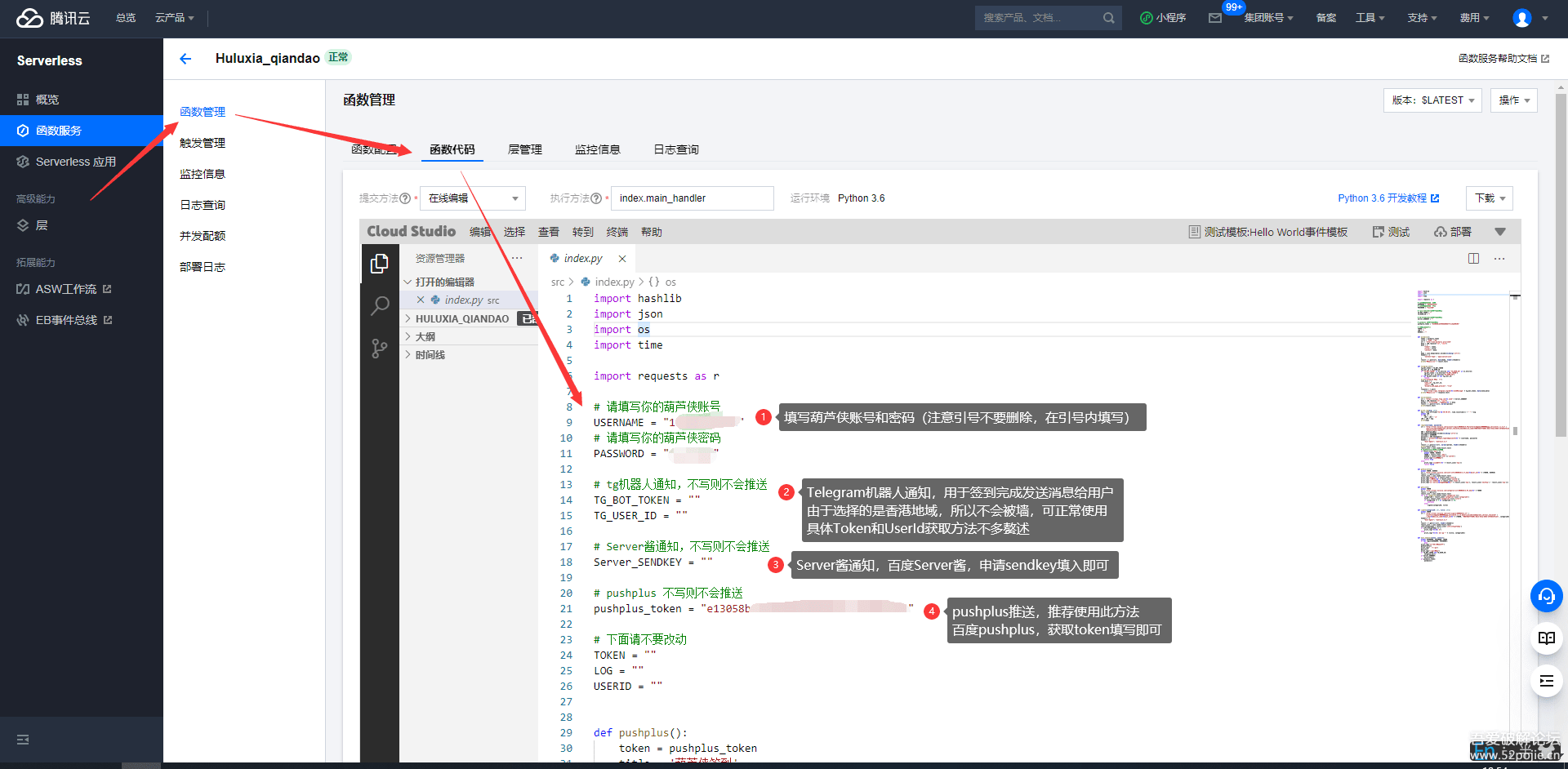Viewport: 1568px width, 769px height.
Task: Expand the 时间线 timeline section
Action: [470, 355]
